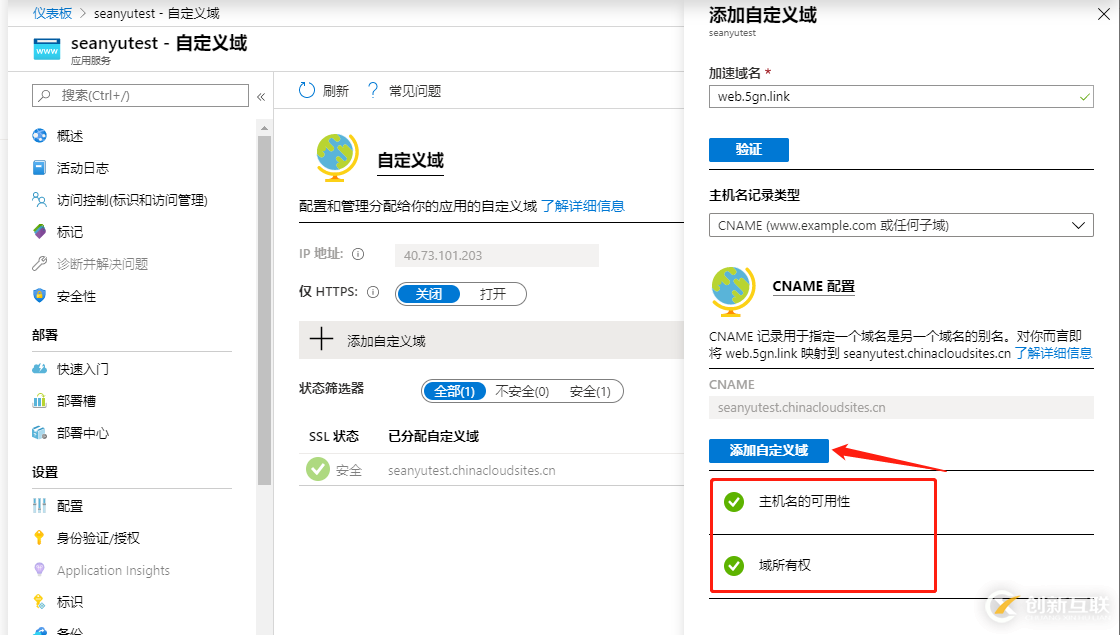Click the 概述 overview icon
The height and width of the screenshot is (635, 1120).
pyautogui.click(x=39, y=136)
